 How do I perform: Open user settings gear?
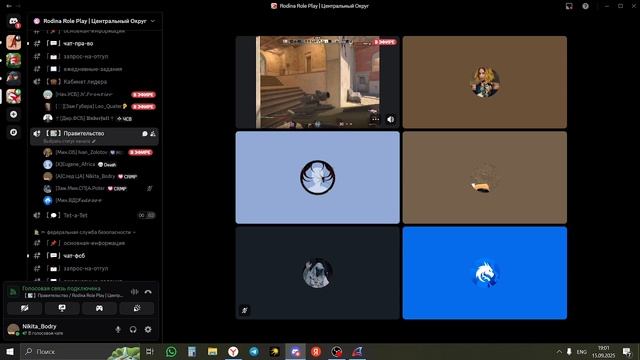148,329
